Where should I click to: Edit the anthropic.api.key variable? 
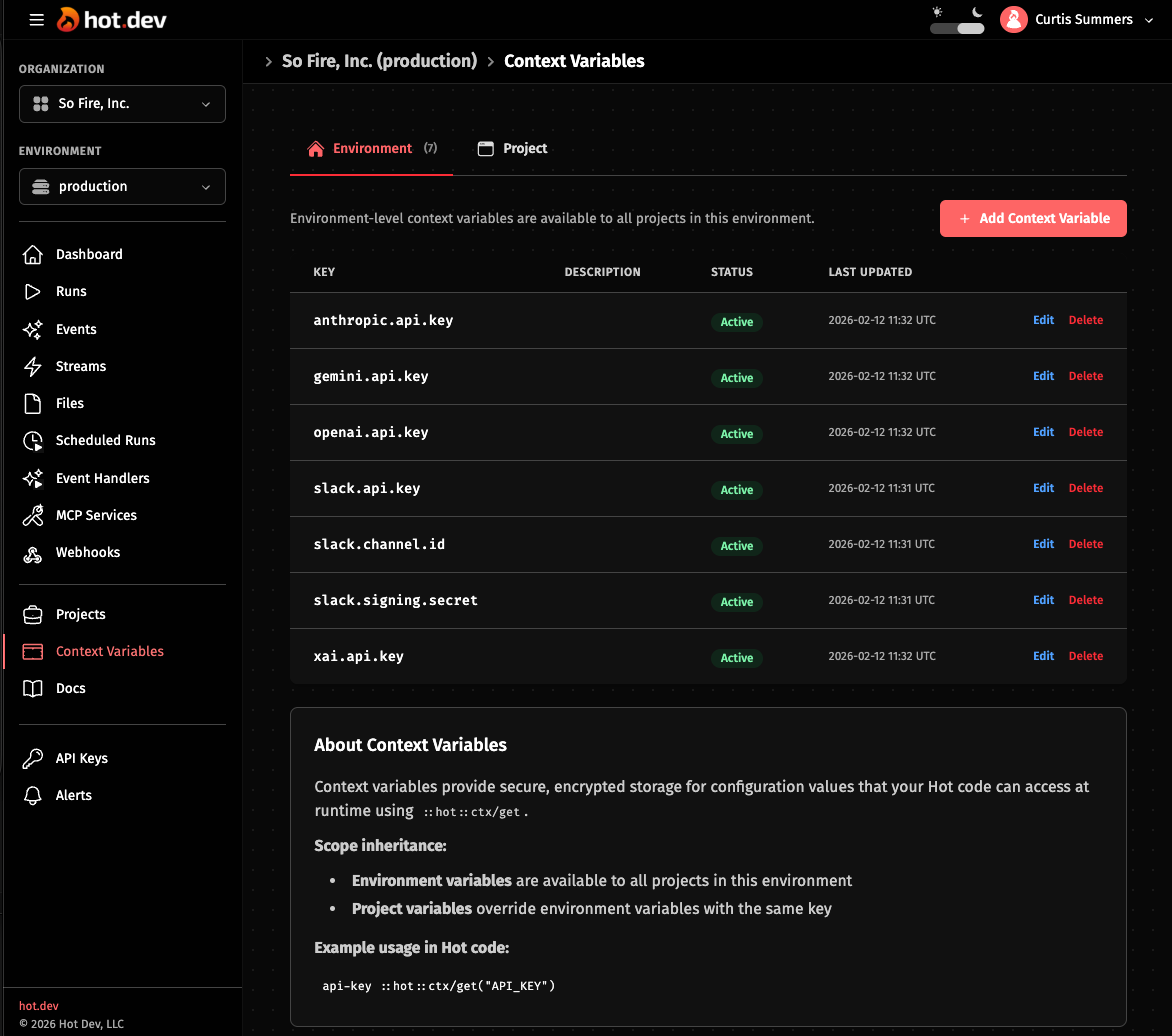(x=1043, y=321)
